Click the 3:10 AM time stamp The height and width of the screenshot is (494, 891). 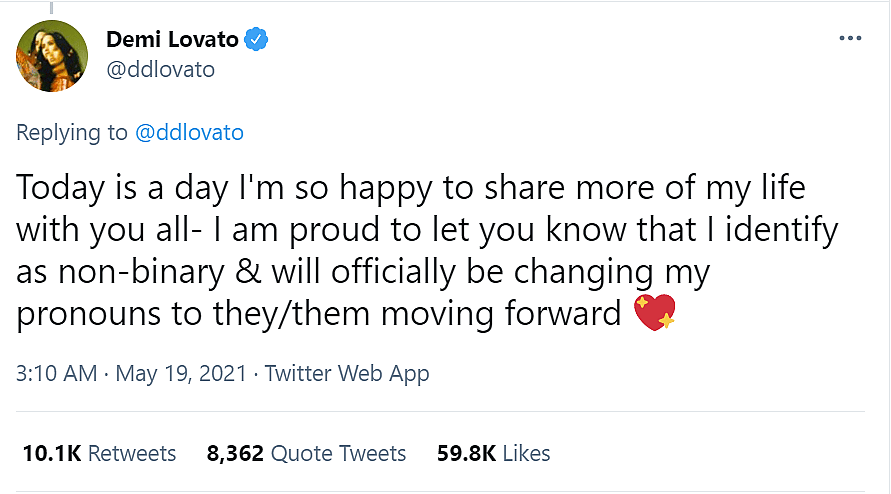click(56, 374)
